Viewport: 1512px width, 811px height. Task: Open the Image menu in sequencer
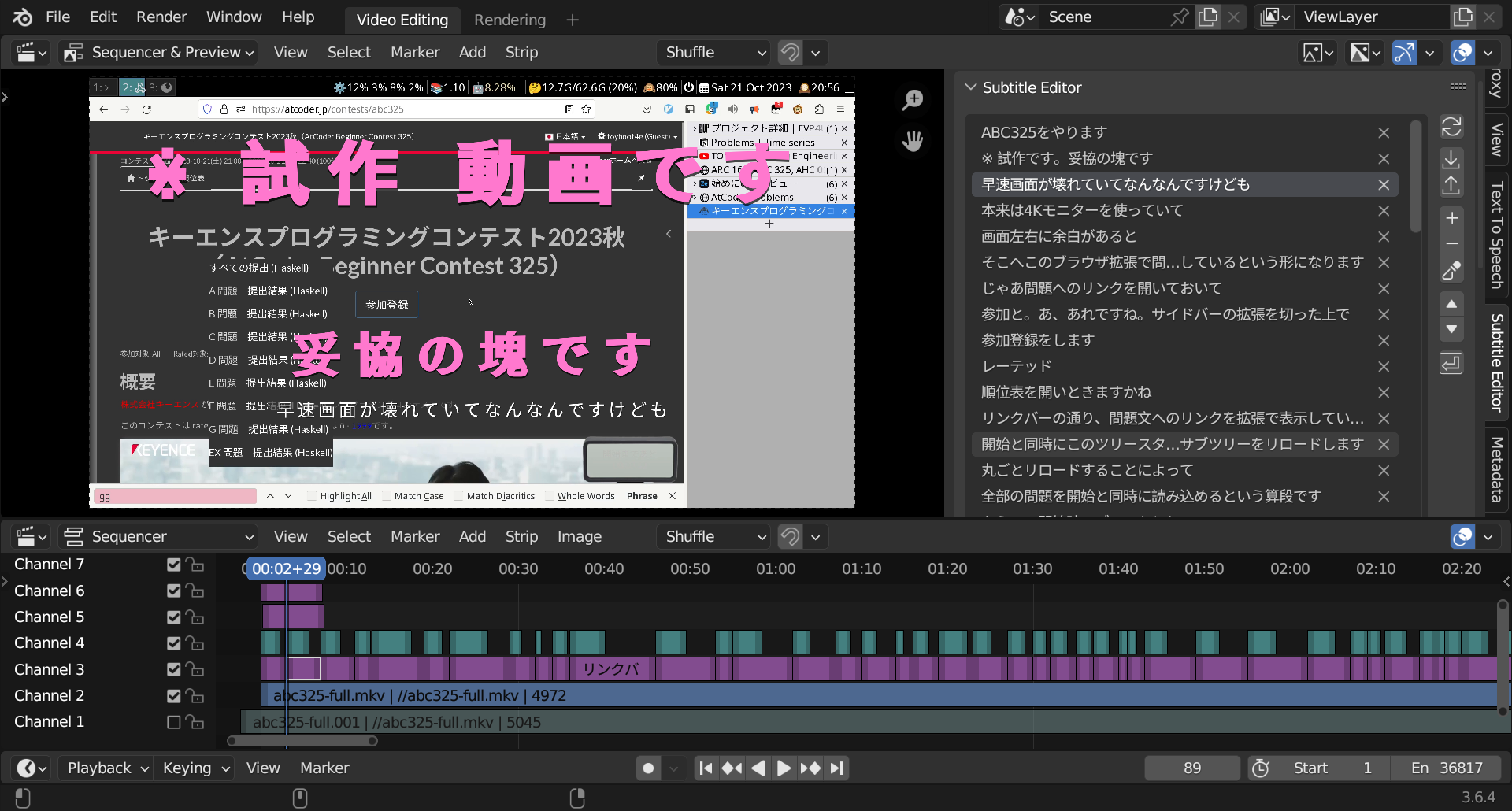[579, 537]
